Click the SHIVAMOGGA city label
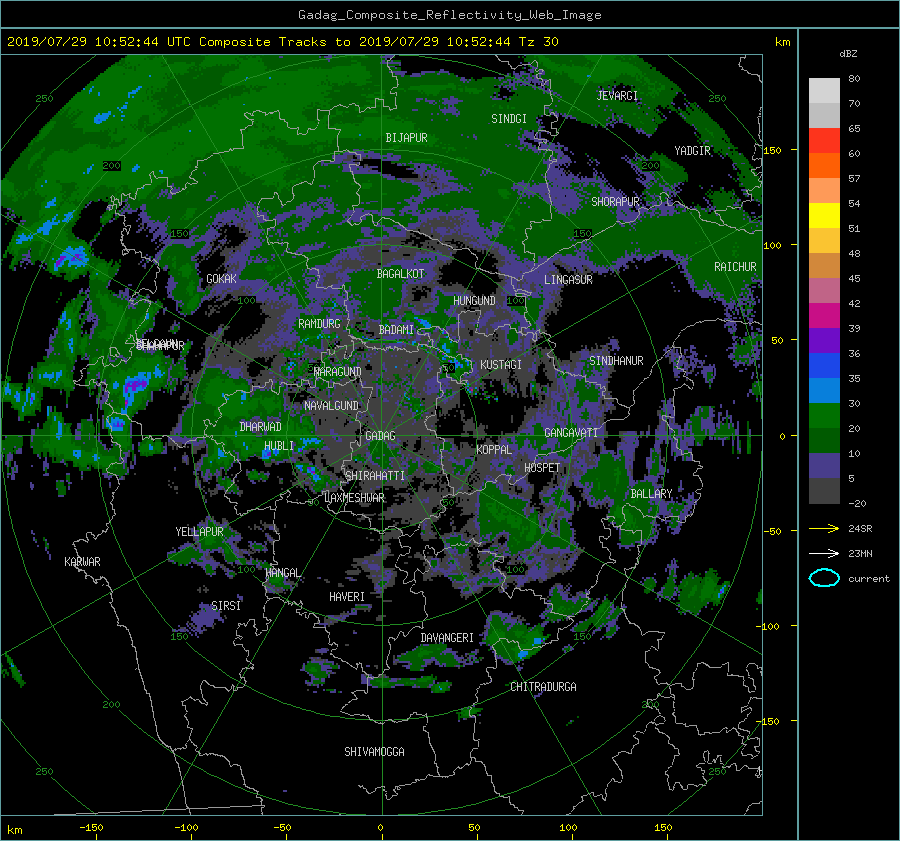900x841 pixels. pos(374,752)
